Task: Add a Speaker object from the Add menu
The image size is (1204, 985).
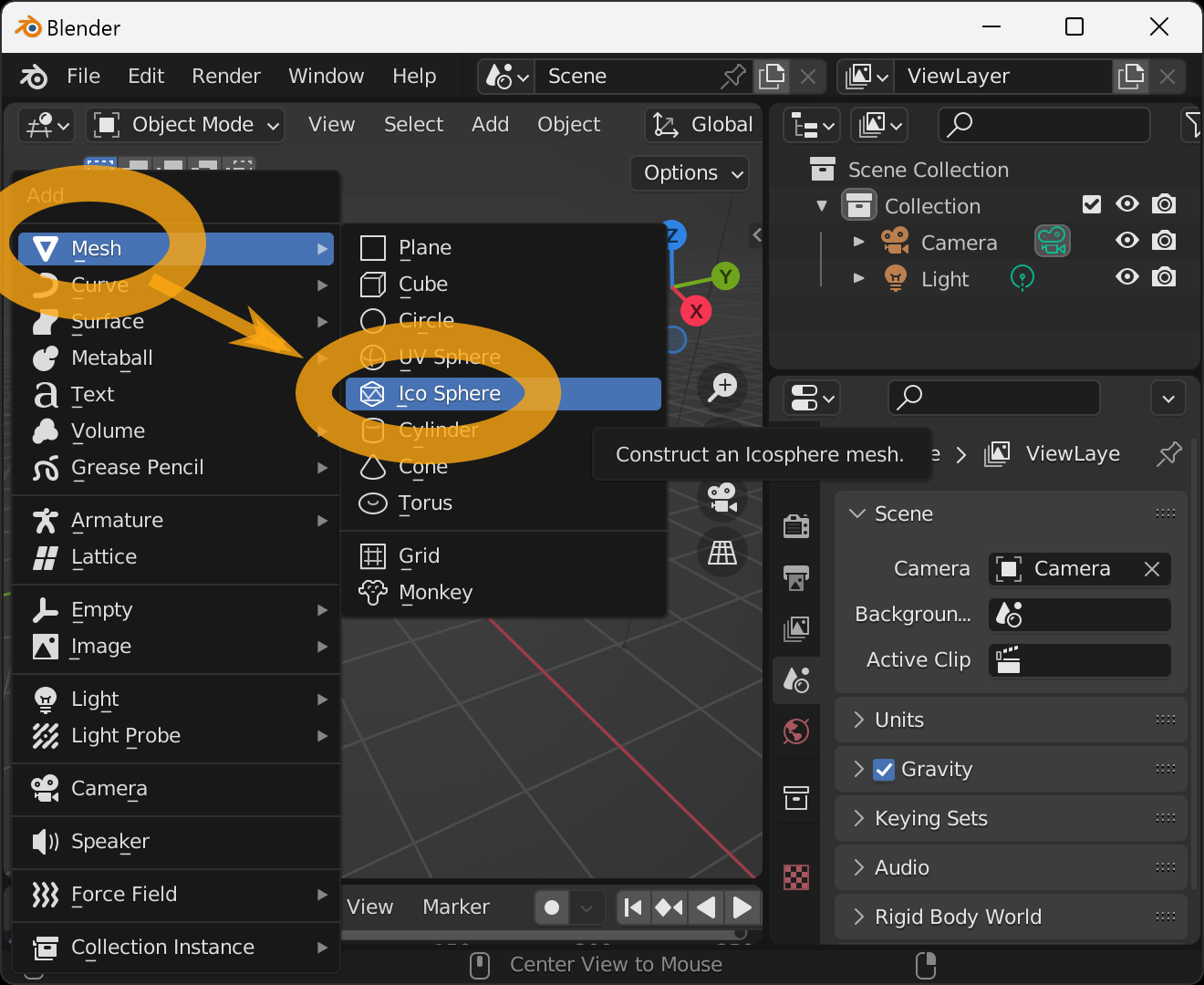Action: (x=176, y=842)
